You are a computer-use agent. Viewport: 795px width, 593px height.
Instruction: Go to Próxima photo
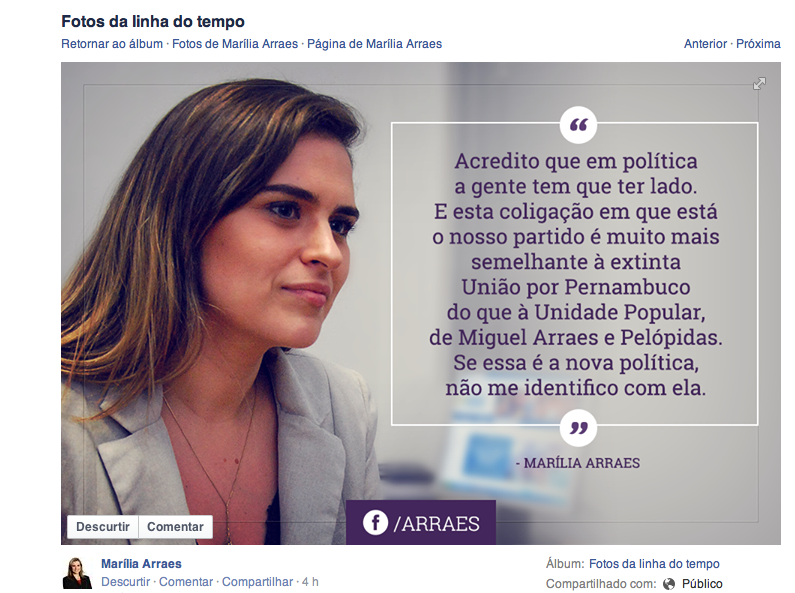pos(758,44)
